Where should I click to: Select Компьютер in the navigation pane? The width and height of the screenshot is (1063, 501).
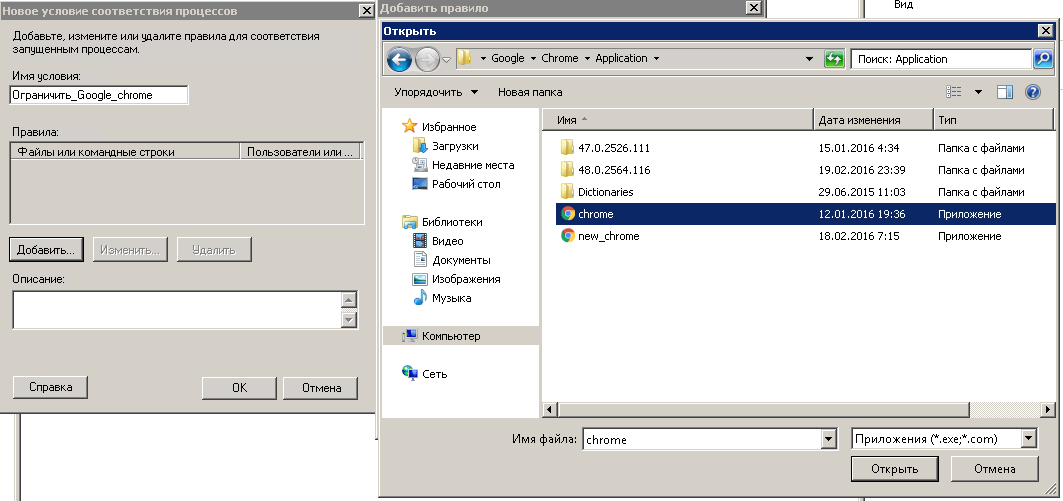[x=450, y=336]
